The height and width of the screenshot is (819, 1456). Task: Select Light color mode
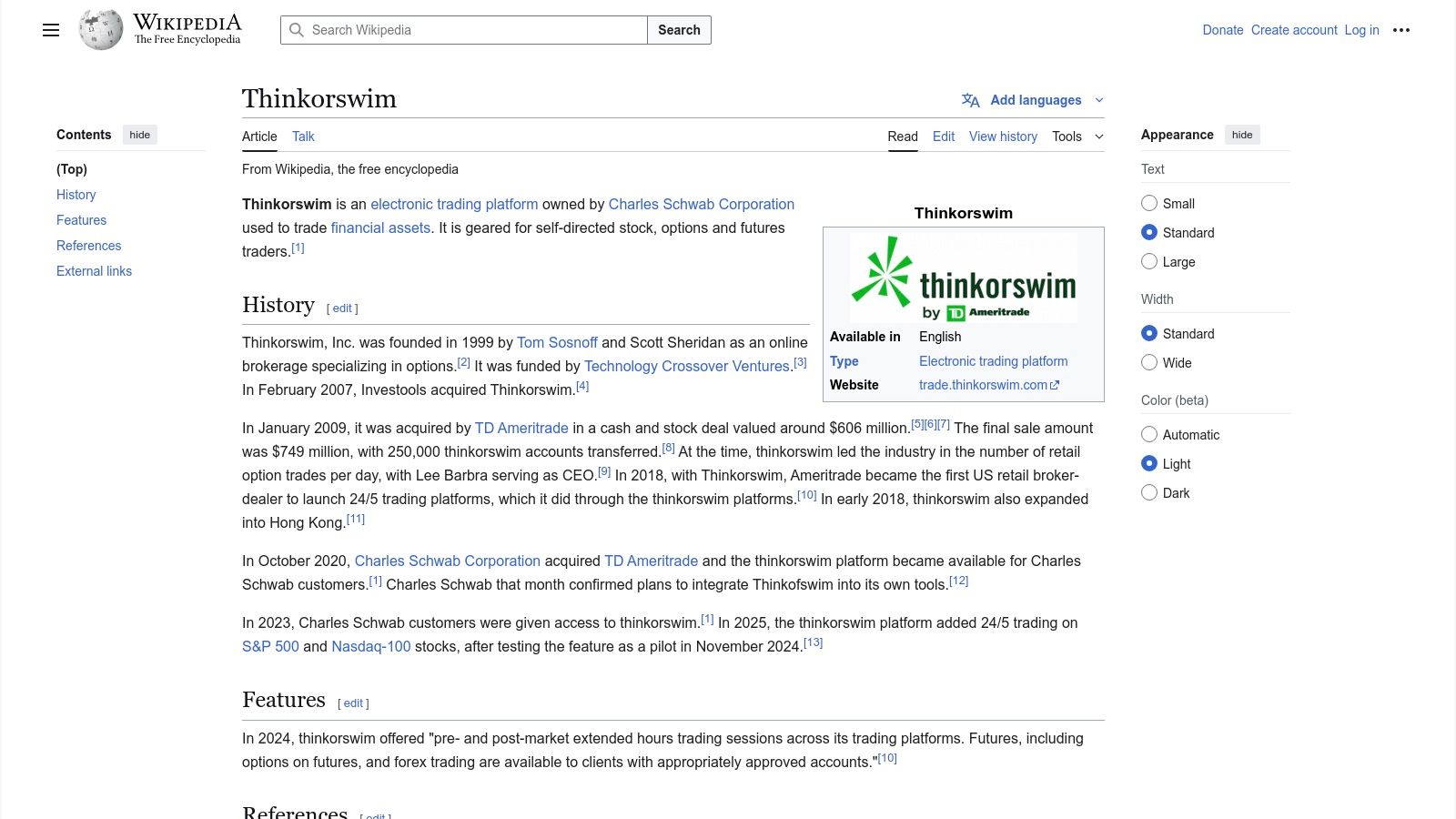(1149, 463)
